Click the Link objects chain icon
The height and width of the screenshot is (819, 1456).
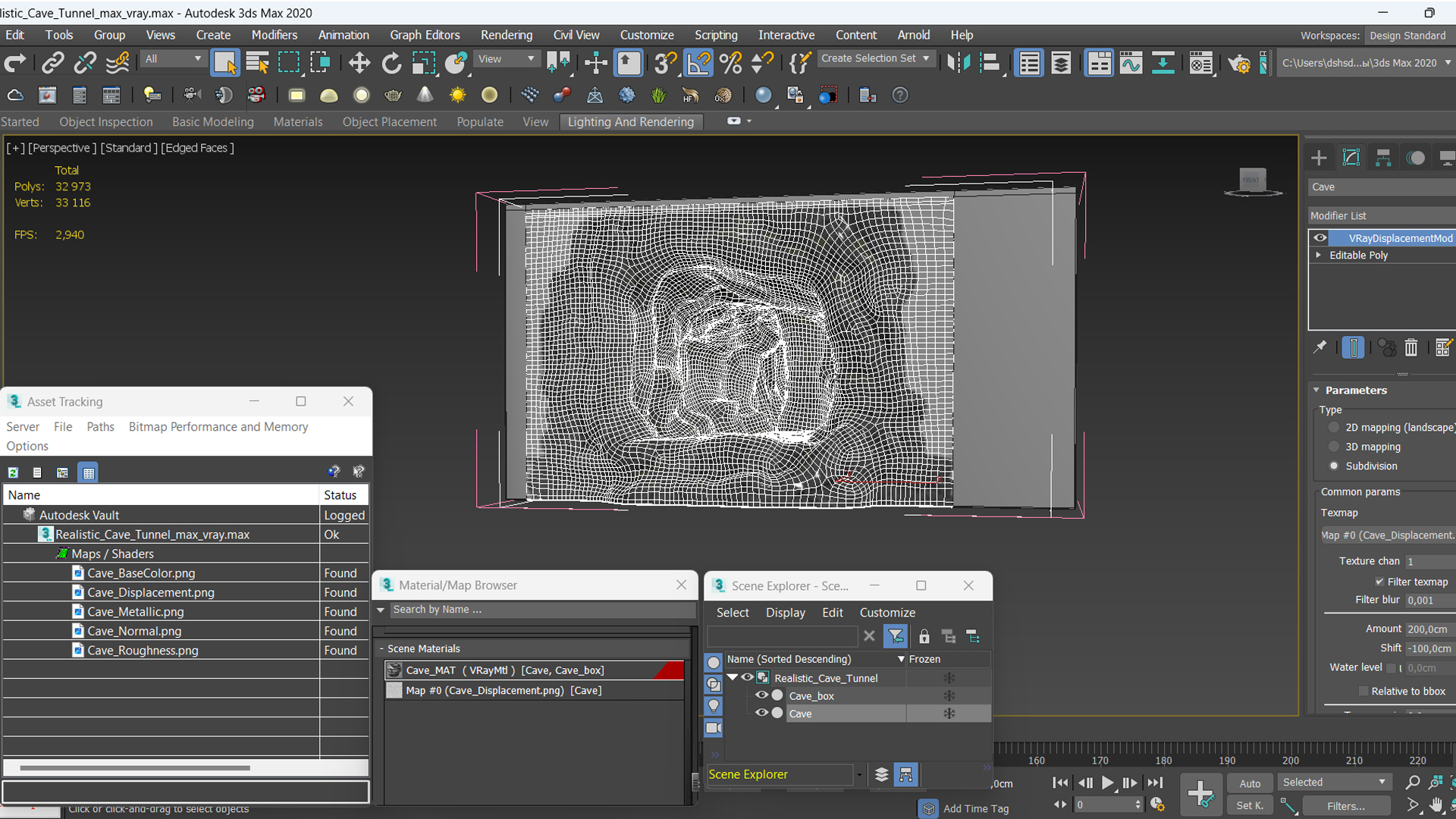(x=52, y=63)
